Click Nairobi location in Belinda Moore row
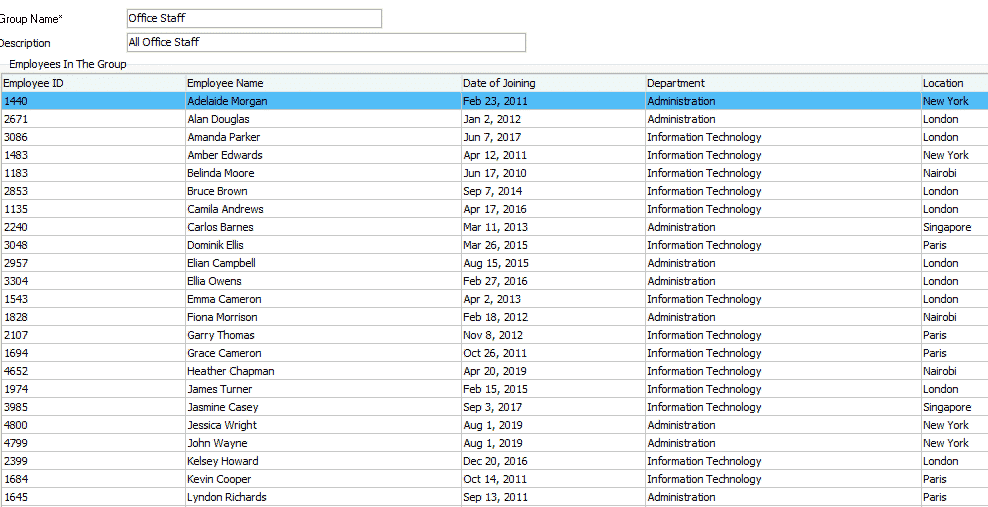The width and height of the screenshot is (988, 507). [x=955, y=173]
